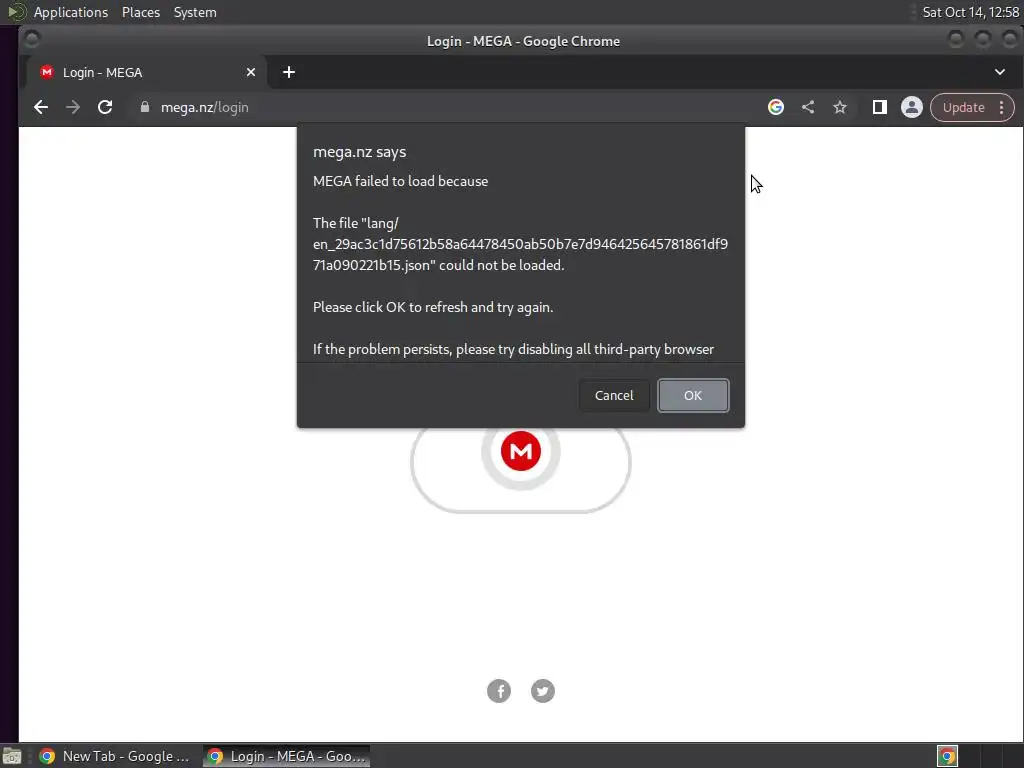Click the MEGA Facebook icon
1024x768 pixels.
[x=499, y=691]
